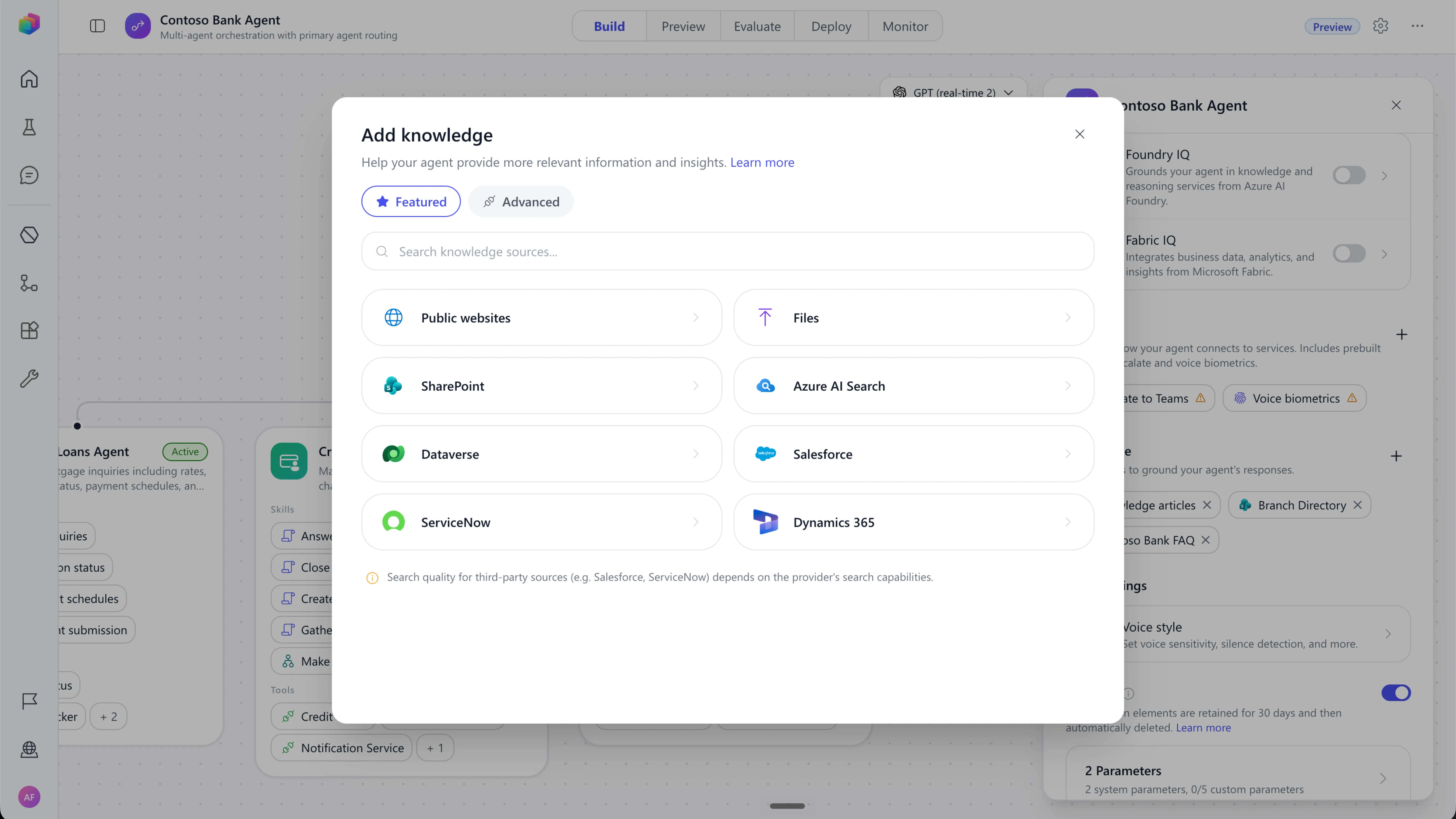Open the Public websites knowledge source

click(541, 318)
